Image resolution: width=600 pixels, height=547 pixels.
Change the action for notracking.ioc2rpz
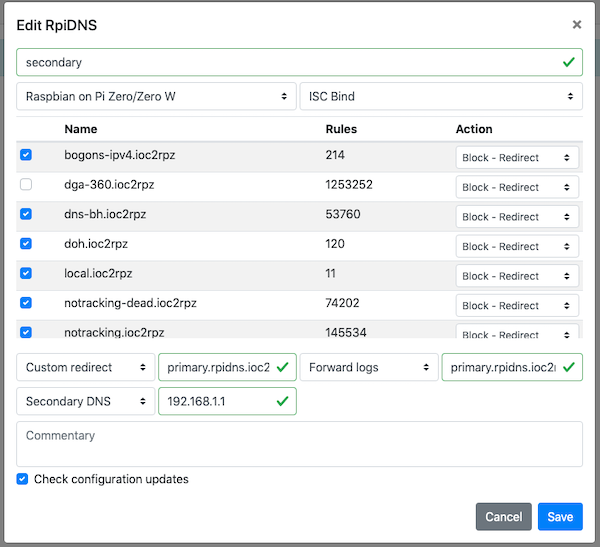pyautogui.click(x=517, y=331)
